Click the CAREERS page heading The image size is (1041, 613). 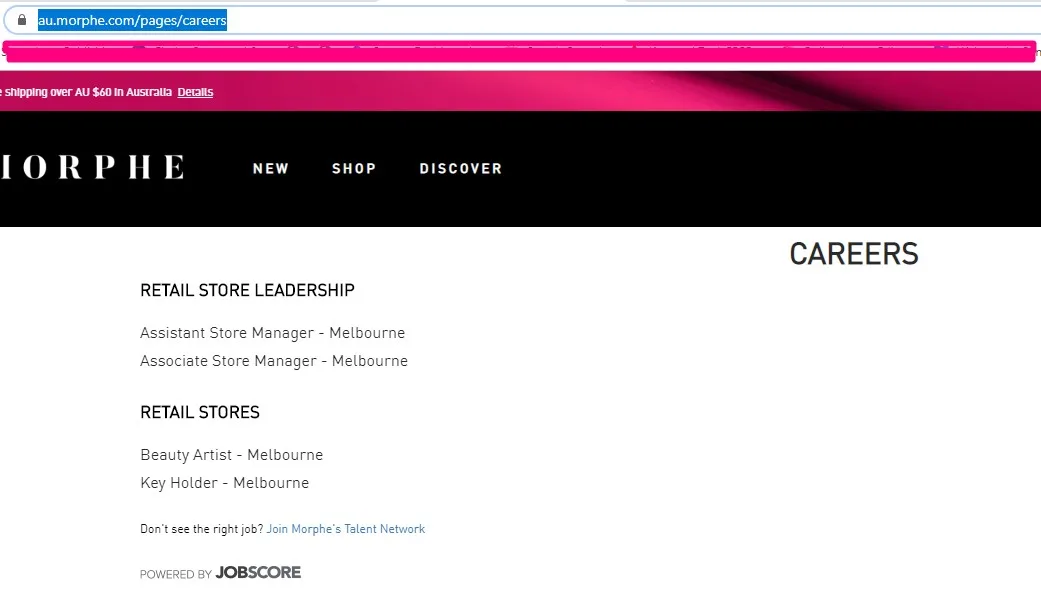pos(853,254)
